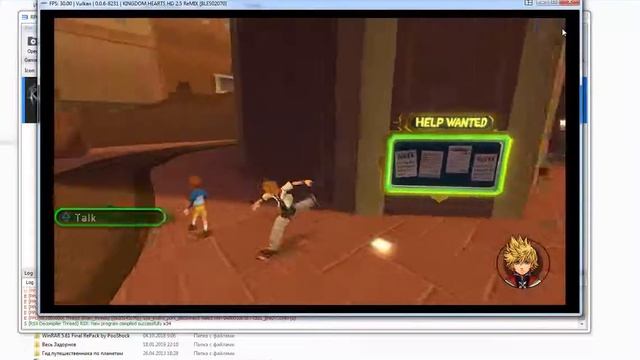
Task: Click the Icon column header in RPCS3
Action: (29, 70)
